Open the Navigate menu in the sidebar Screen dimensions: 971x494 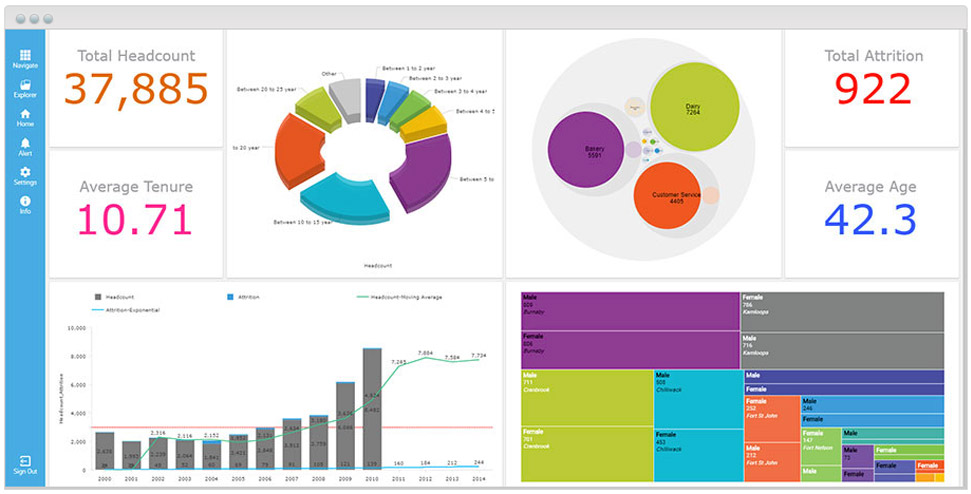pyautogui.click(x=25, y=58)
